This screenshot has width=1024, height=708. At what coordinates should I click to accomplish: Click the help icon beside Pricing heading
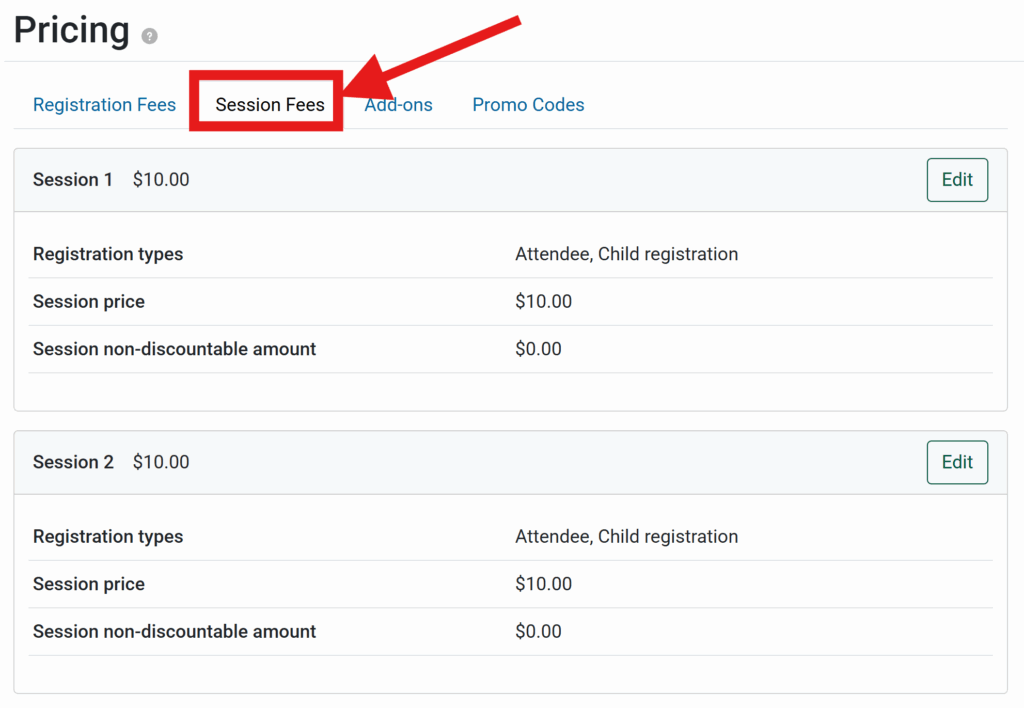point(149,37)
